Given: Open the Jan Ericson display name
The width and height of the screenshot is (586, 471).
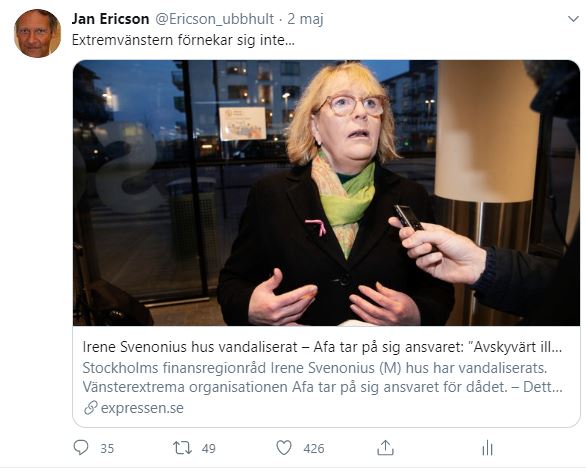Looking at the screenshot, I should (x=110, y=19).
